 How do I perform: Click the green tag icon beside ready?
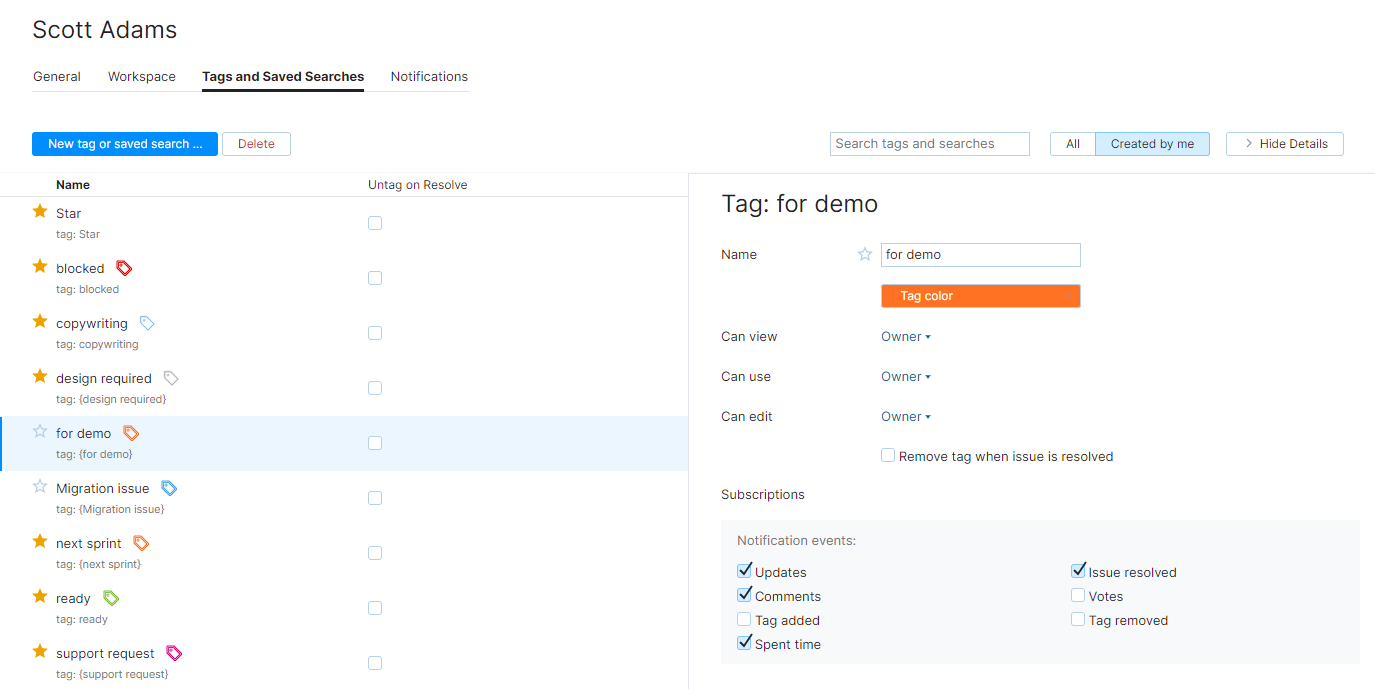111,598
